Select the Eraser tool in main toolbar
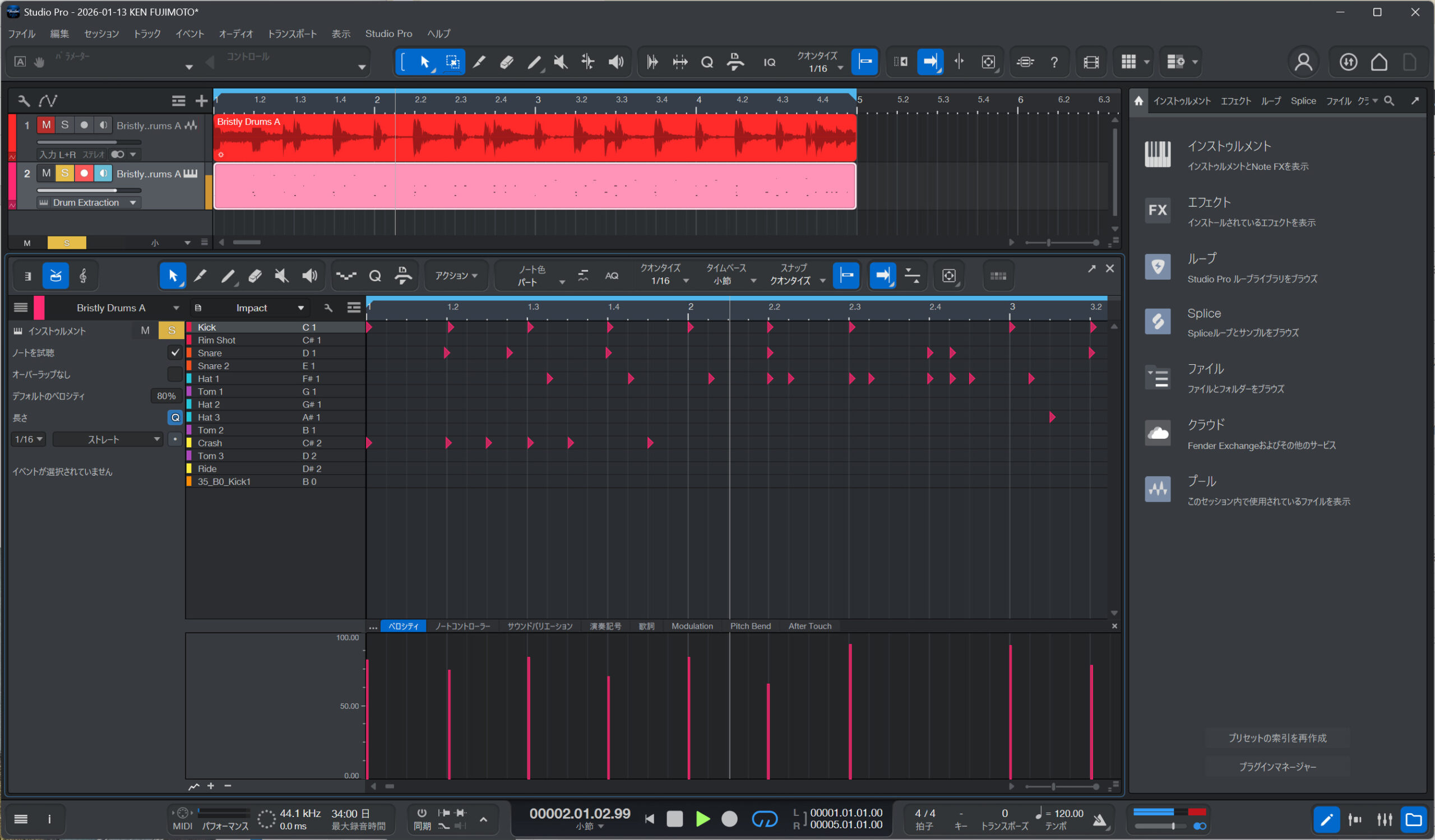Screen dimensions: 1435x840 [x=506, y=62]
